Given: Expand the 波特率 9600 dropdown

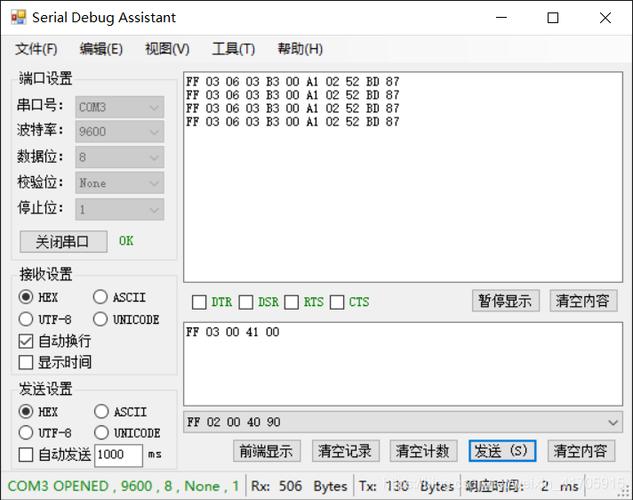Looking at the screenshot, I should point(119,132).
